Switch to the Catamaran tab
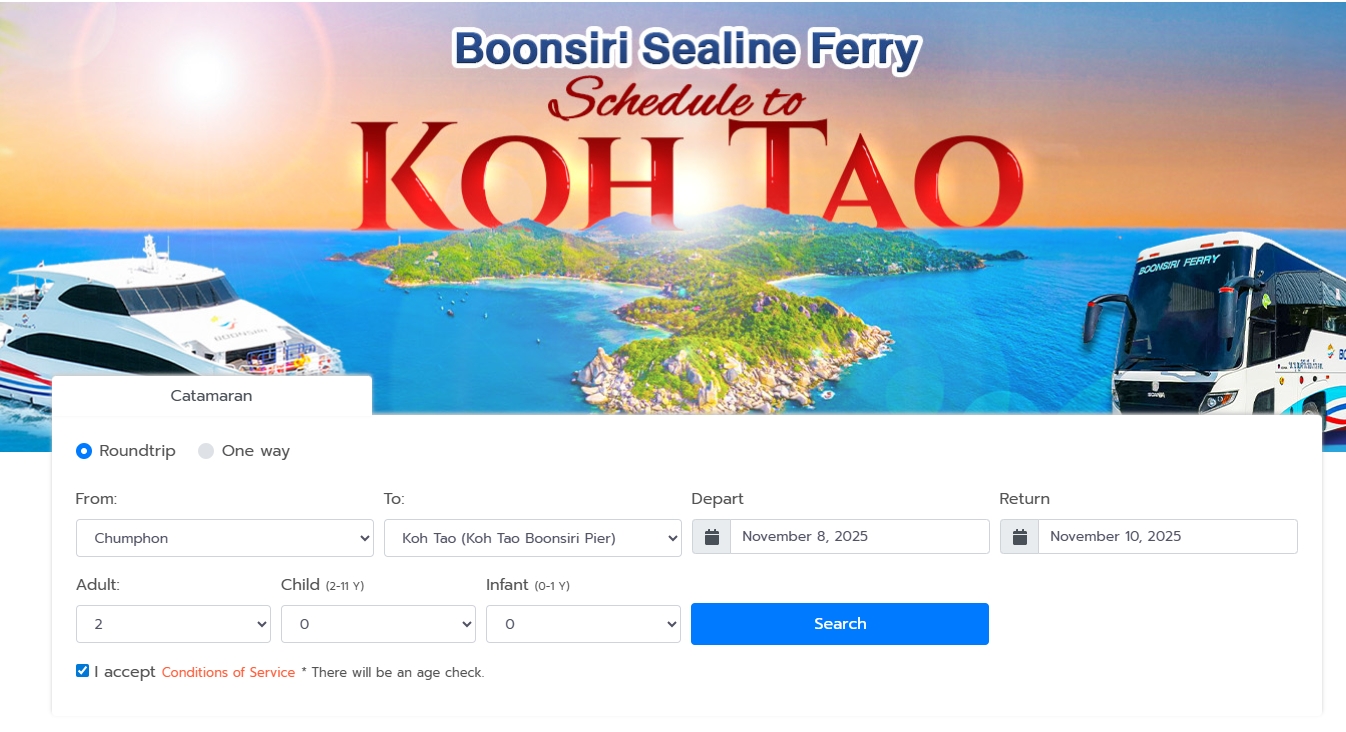This screenshot has height=732, width=1346. [x=211, y=396]
